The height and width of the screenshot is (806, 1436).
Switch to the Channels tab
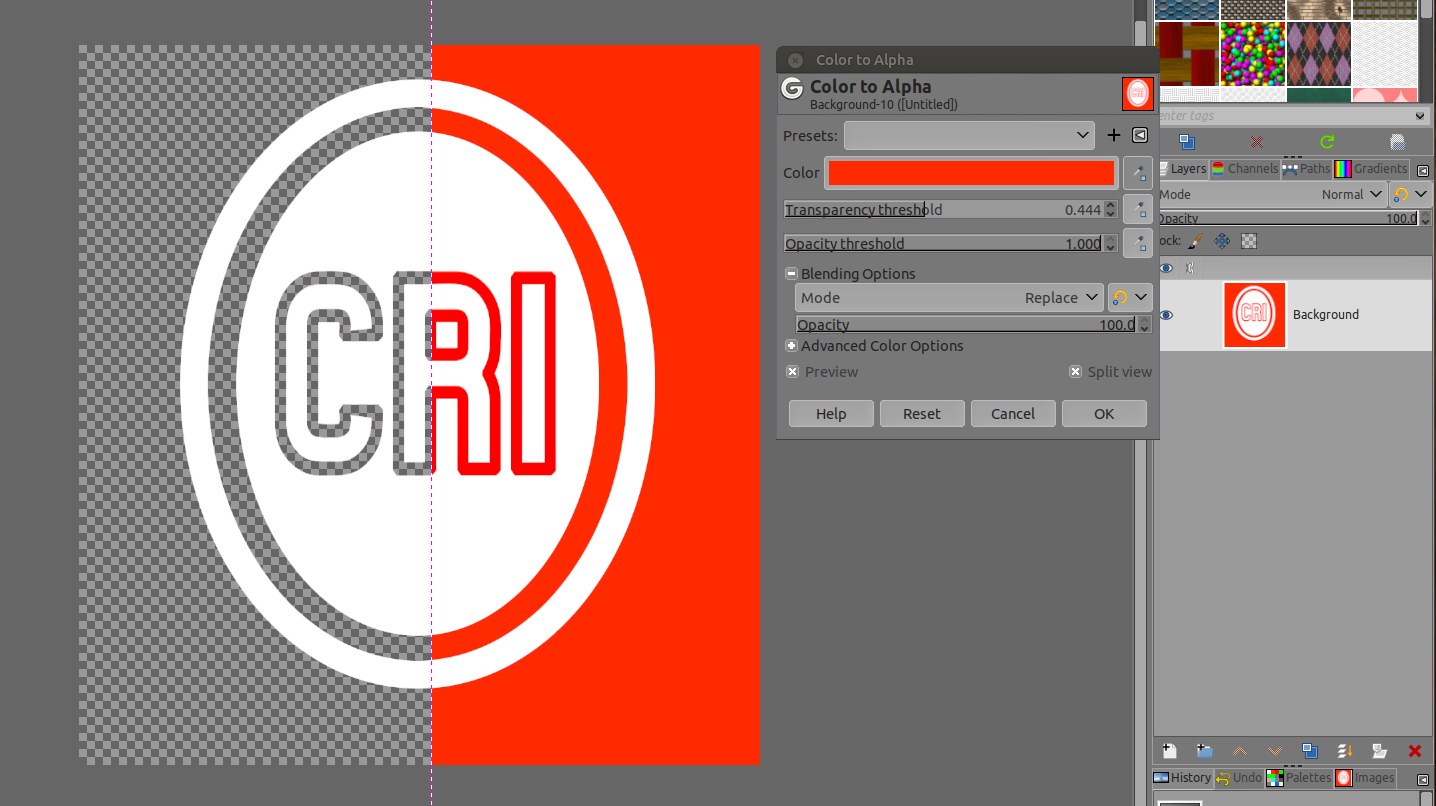pos(1245,169)
